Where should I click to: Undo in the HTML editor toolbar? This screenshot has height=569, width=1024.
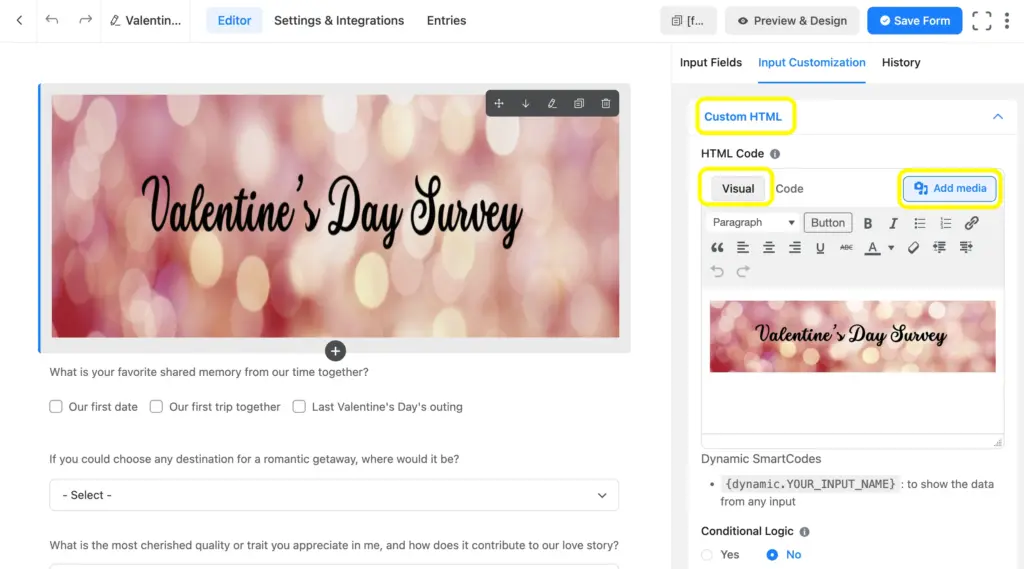pos(717,272)
